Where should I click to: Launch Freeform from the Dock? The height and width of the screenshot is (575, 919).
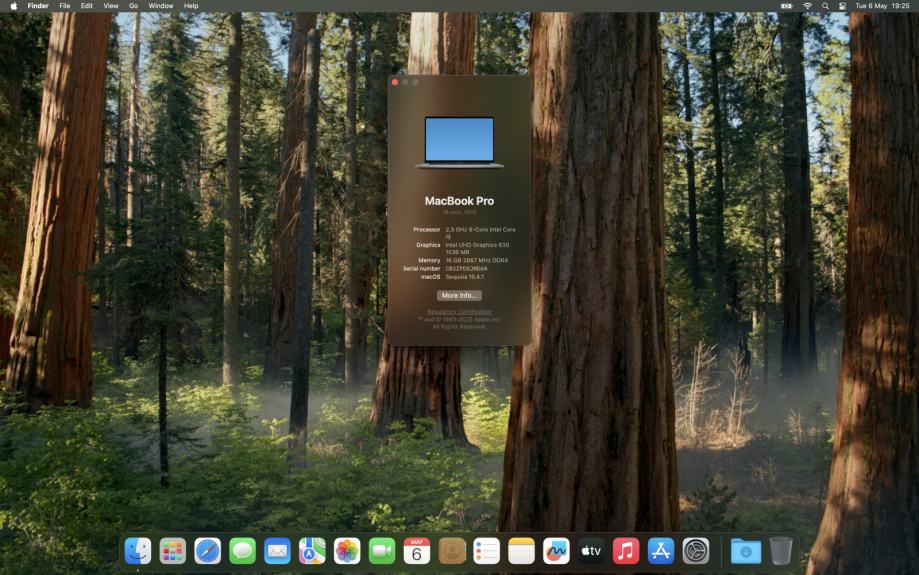point(556,551)
